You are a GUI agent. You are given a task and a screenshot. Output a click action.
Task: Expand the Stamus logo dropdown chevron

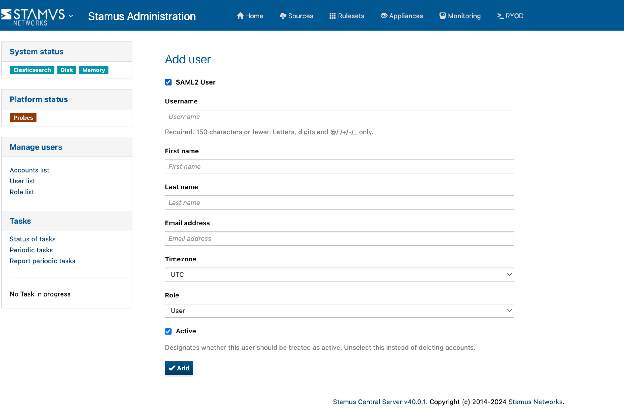(71, 16)
